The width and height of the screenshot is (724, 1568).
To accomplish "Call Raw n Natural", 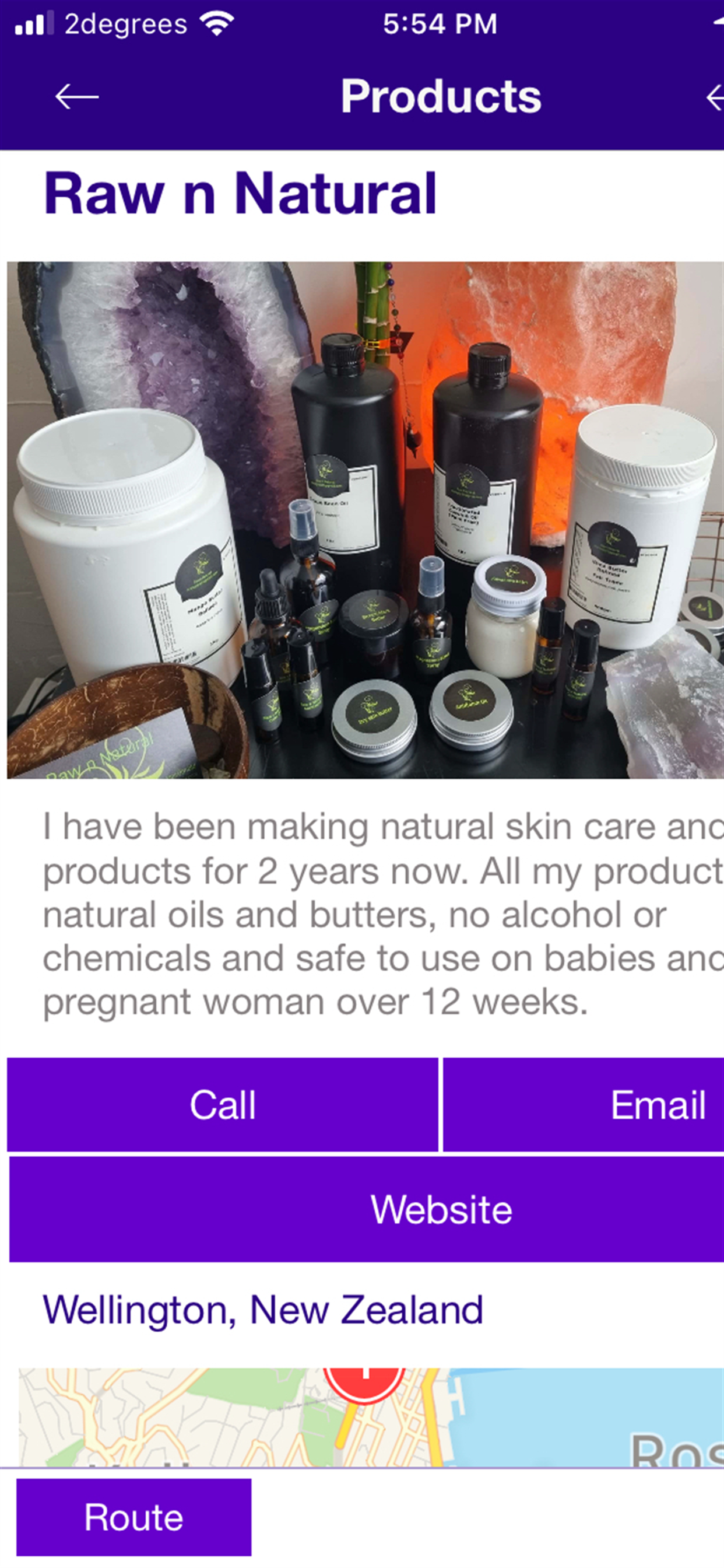I will [223, 1105].
